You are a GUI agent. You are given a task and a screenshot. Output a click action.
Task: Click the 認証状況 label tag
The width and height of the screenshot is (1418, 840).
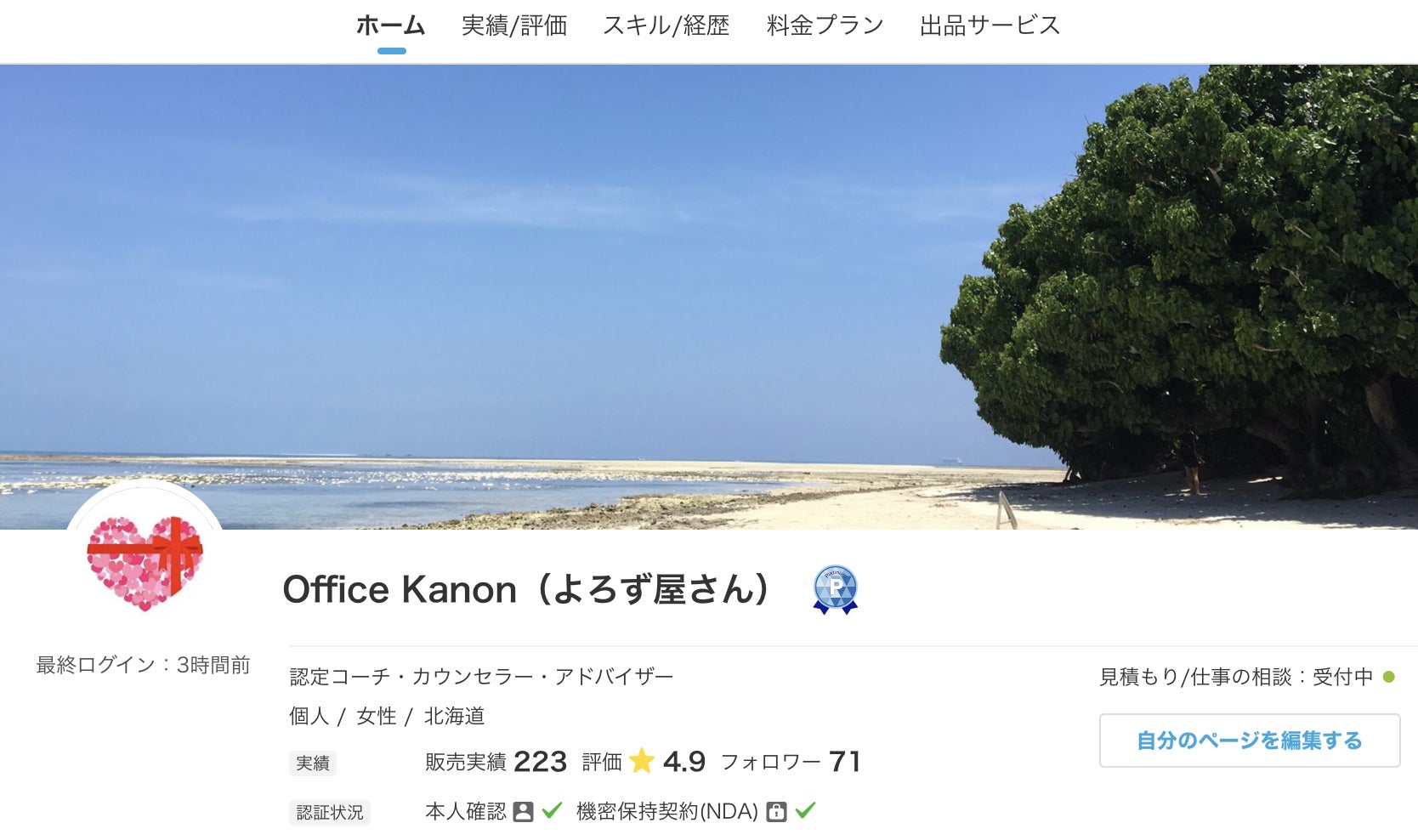tap(330, 813)
